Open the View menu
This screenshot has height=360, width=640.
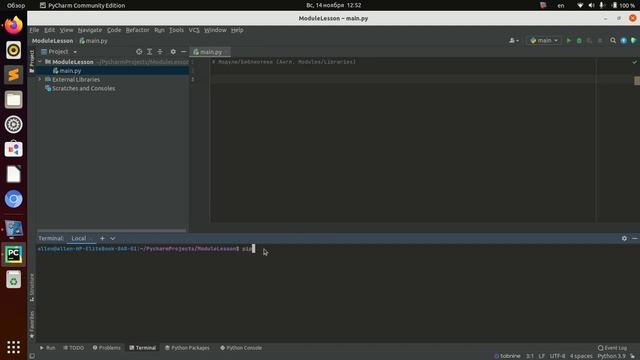tap(67, 30)
